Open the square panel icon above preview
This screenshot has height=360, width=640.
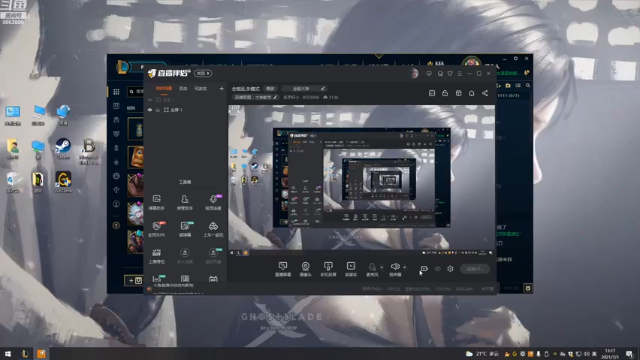(x=432, y=93)
